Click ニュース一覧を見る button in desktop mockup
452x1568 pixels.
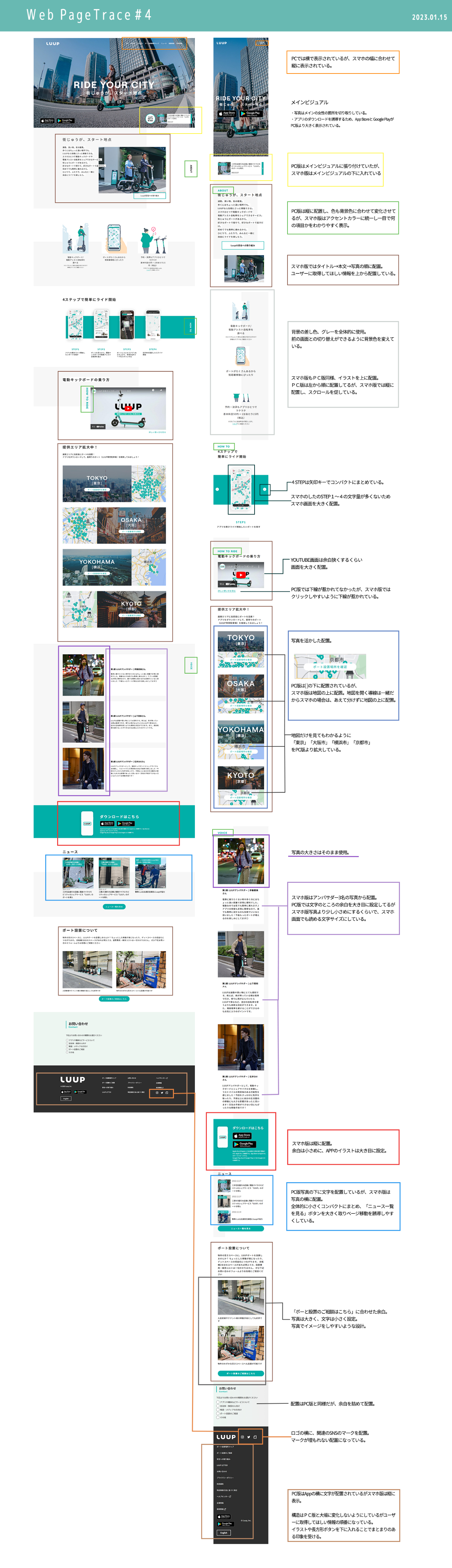tap(114, 906)
